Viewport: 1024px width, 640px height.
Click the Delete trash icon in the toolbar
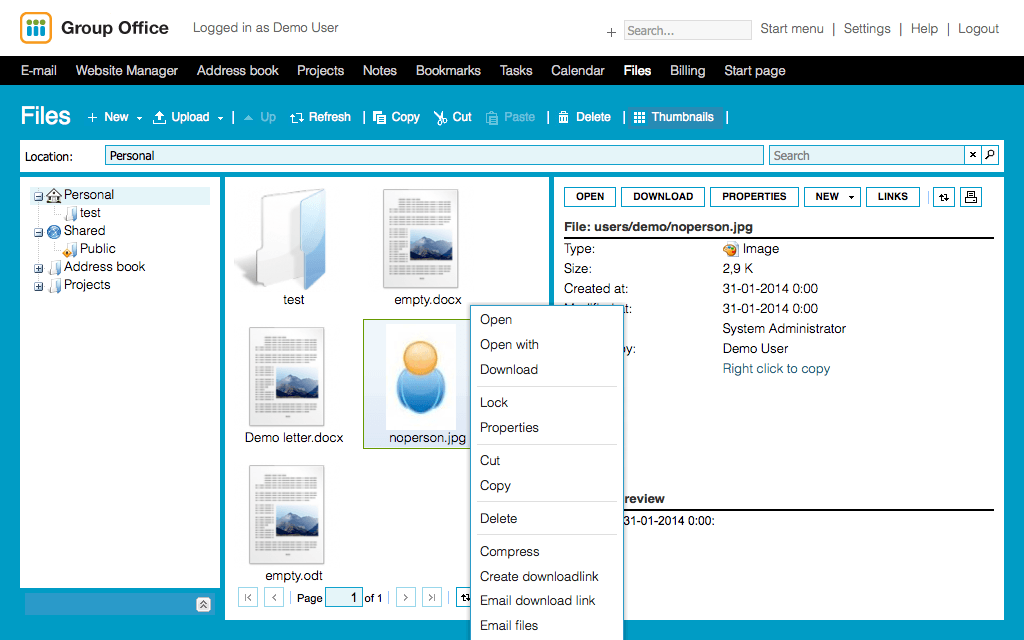[x=564, y=118]
